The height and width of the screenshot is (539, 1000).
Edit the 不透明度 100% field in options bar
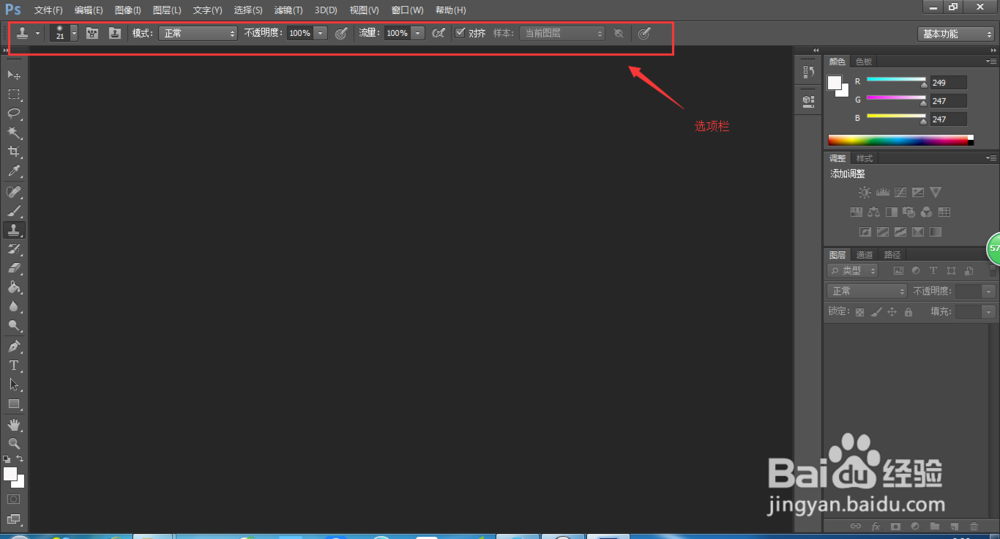tap(300, 33)
